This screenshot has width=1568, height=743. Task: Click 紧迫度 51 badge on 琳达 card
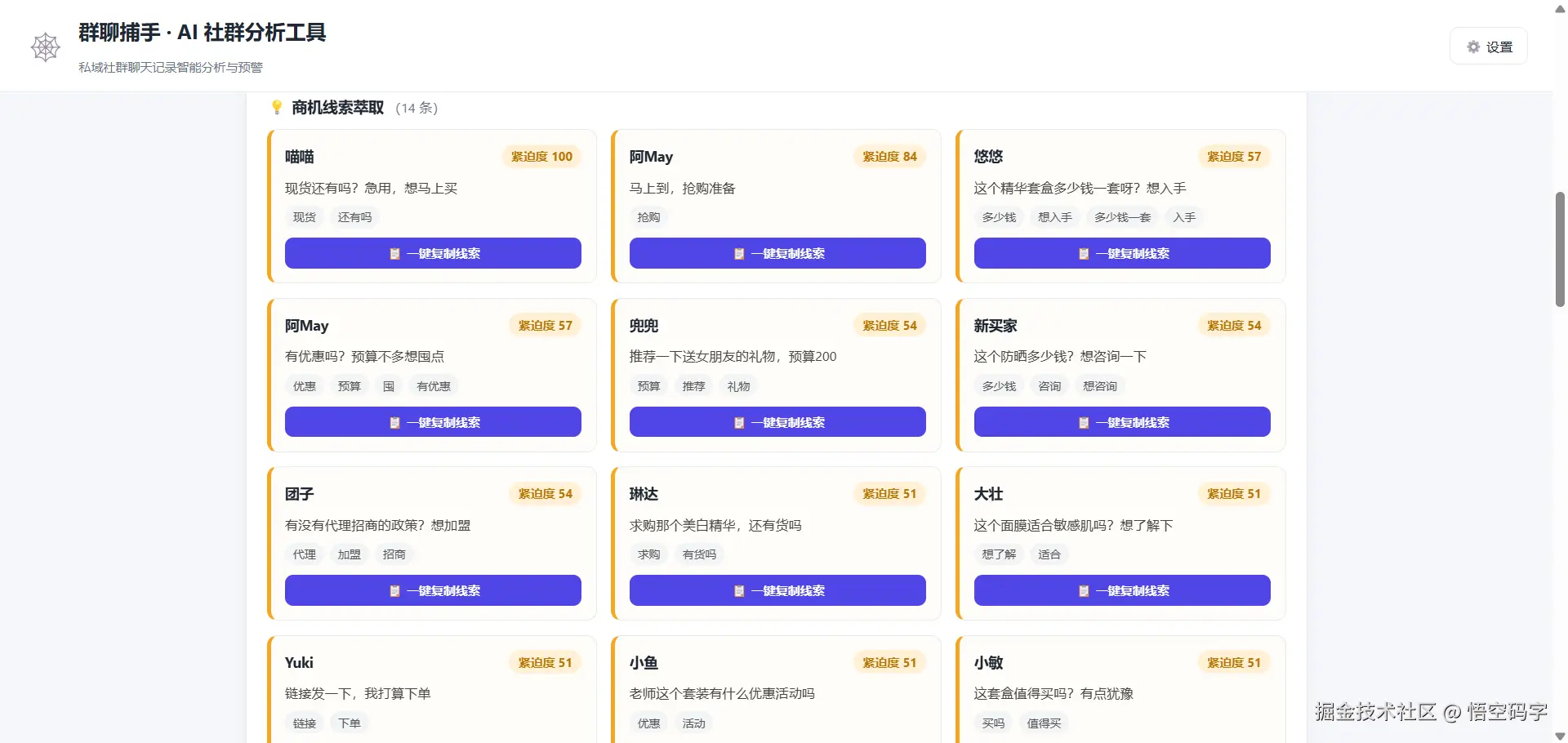pos(889,493)
